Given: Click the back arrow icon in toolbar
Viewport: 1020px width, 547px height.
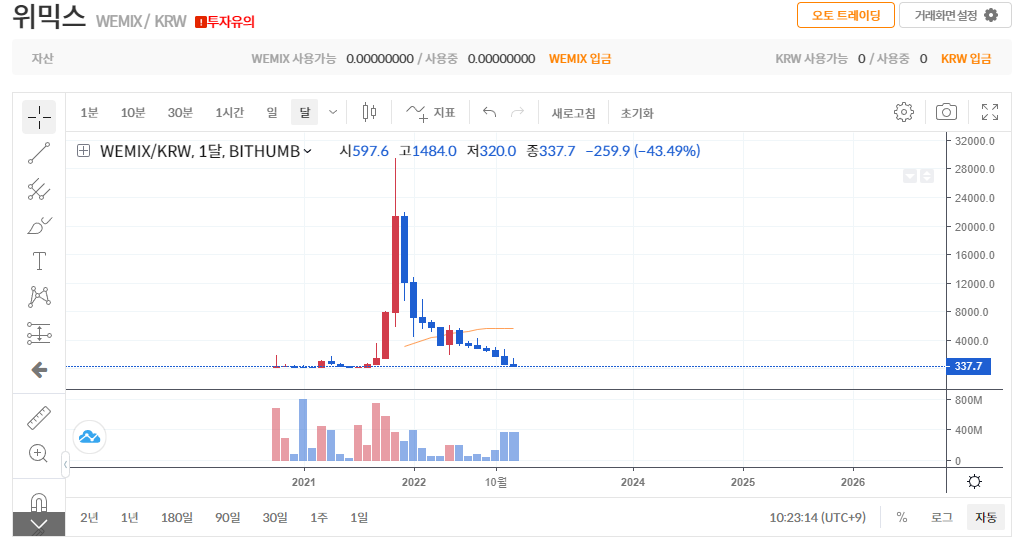Looking at the screenshot, I should click(39, 370).
